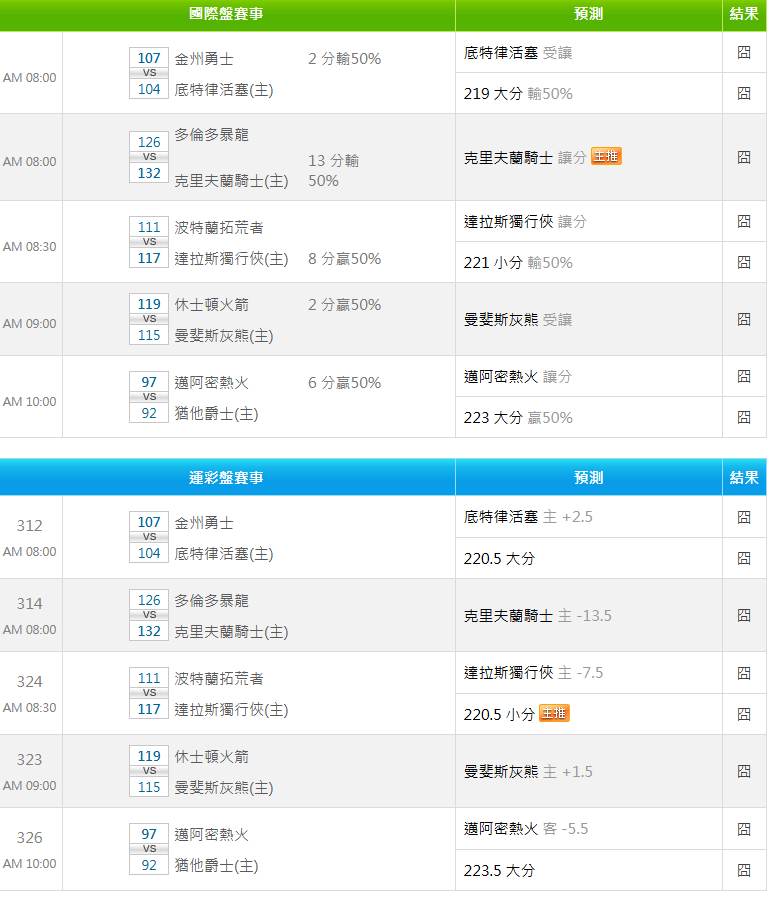Screen dimensions: 771x908
Task: Click score 107 in the 國際盤 table
Action: [x=149, y=58]
